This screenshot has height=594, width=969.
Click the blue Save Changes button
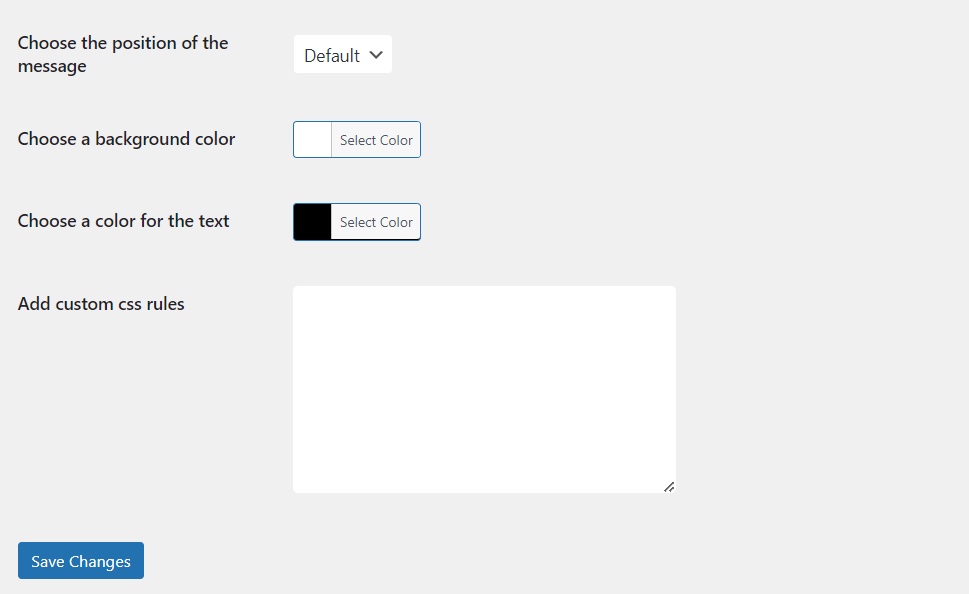(81, 561)
